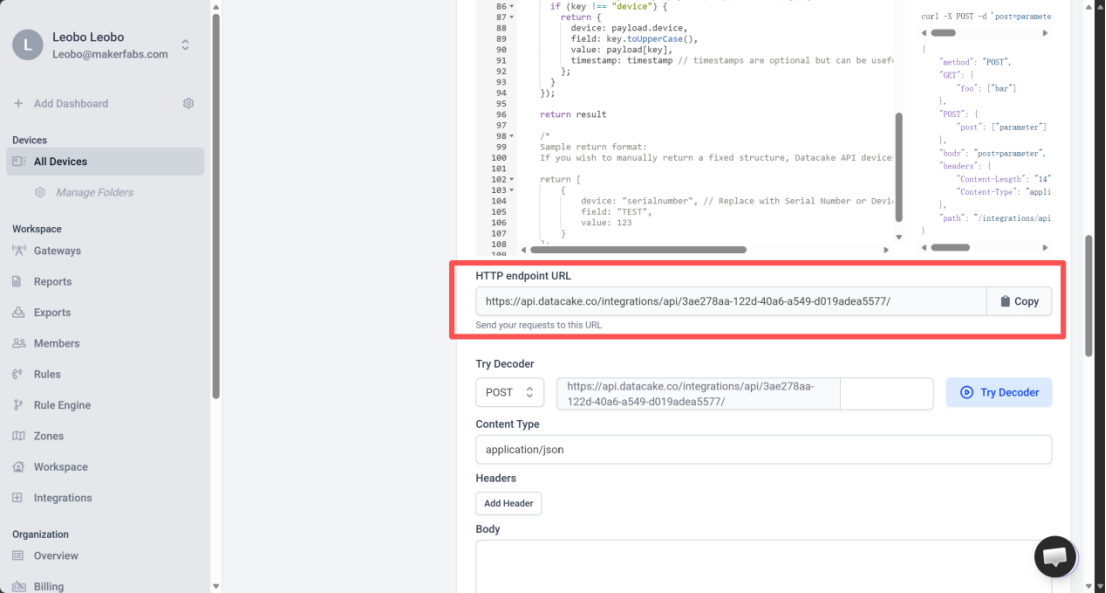Open the chat support bubble
Viewport: 1106px width, 593px height.
click(1055, 557)
